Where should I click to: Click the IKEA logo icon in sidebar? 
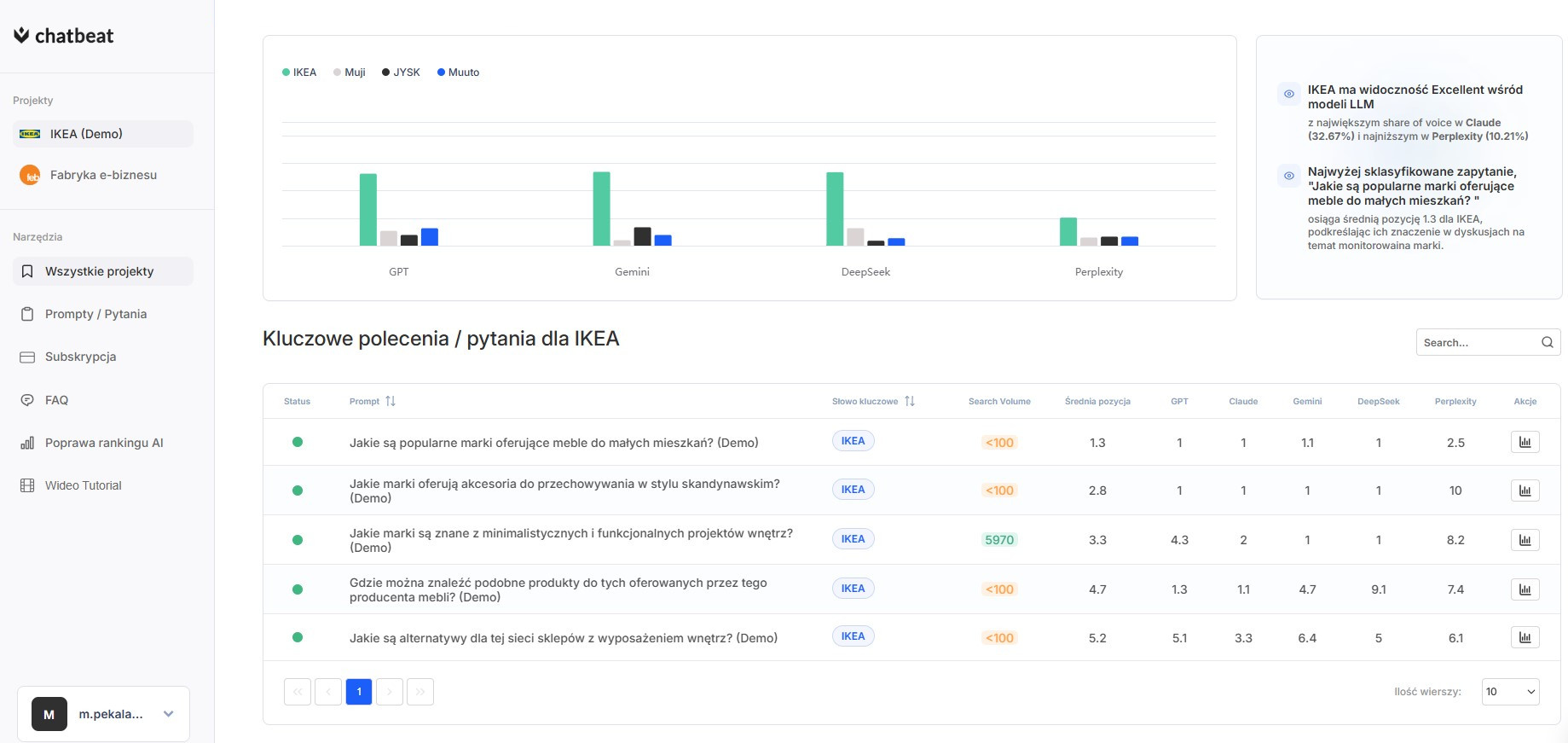tap(30, 134)
